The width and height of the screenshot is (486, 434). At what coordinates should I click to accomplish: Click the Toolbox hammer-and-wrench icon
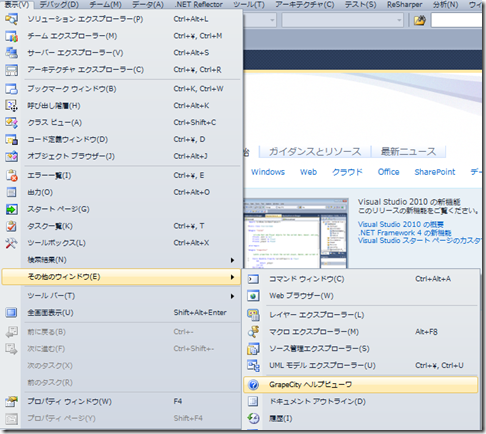coord(11,243)
